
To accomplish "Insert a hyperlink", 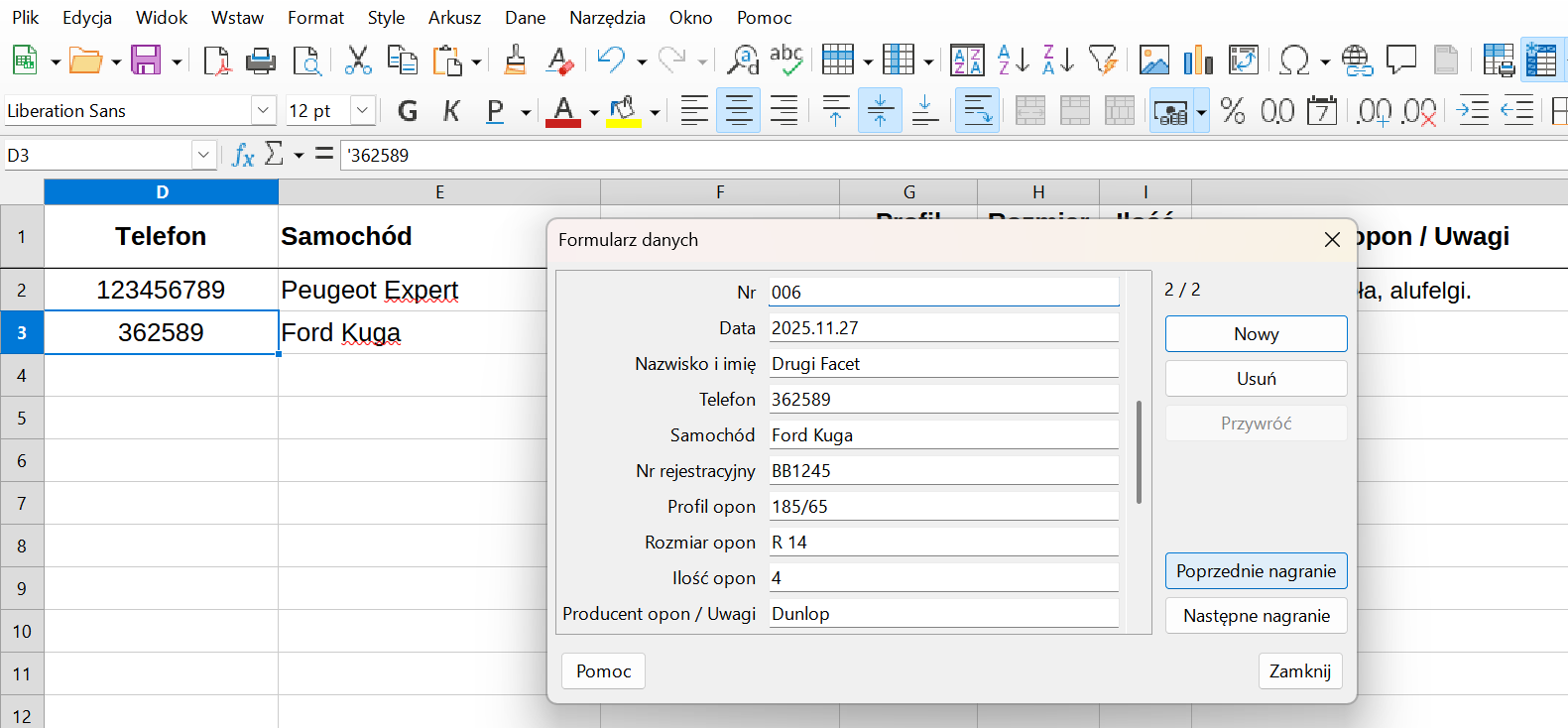I will (x=1357, y=61).
